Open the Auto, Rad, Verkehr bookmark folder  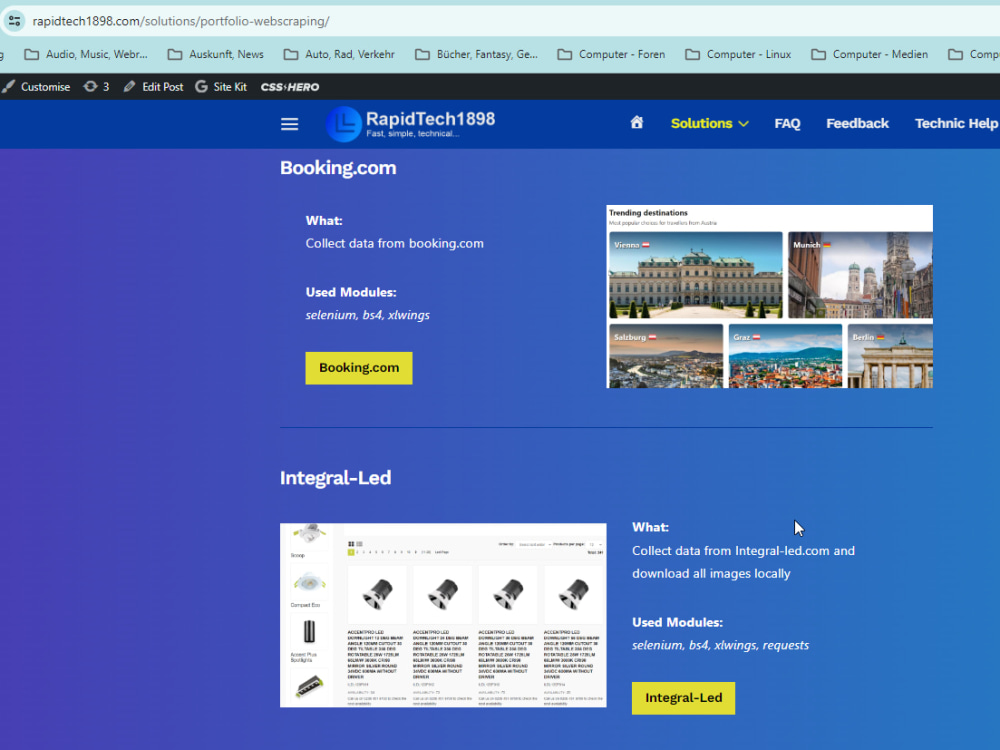339,54
